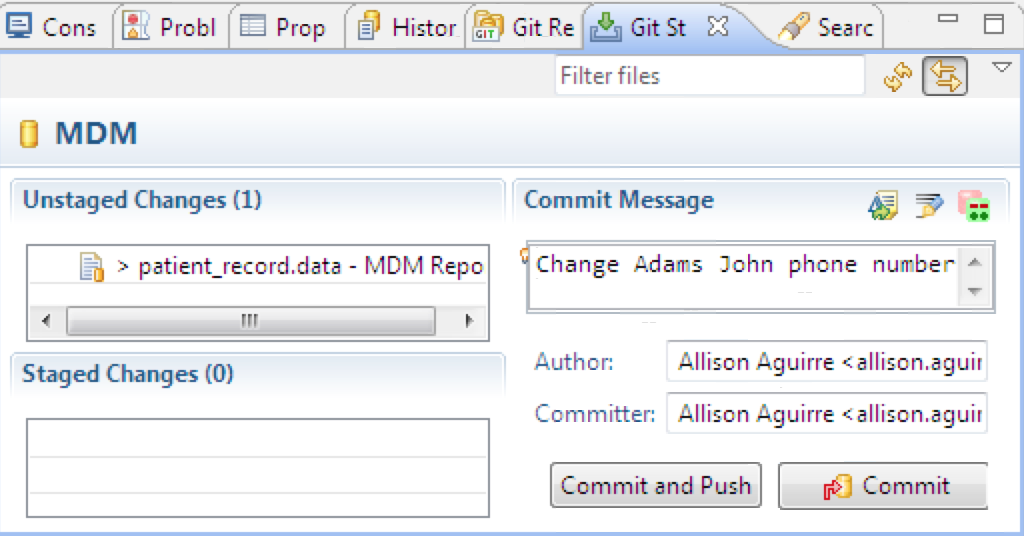Select the patient_record.data file in Unstaged Changes
This screenshot has height=536, width=1024.
pos(281,266)
